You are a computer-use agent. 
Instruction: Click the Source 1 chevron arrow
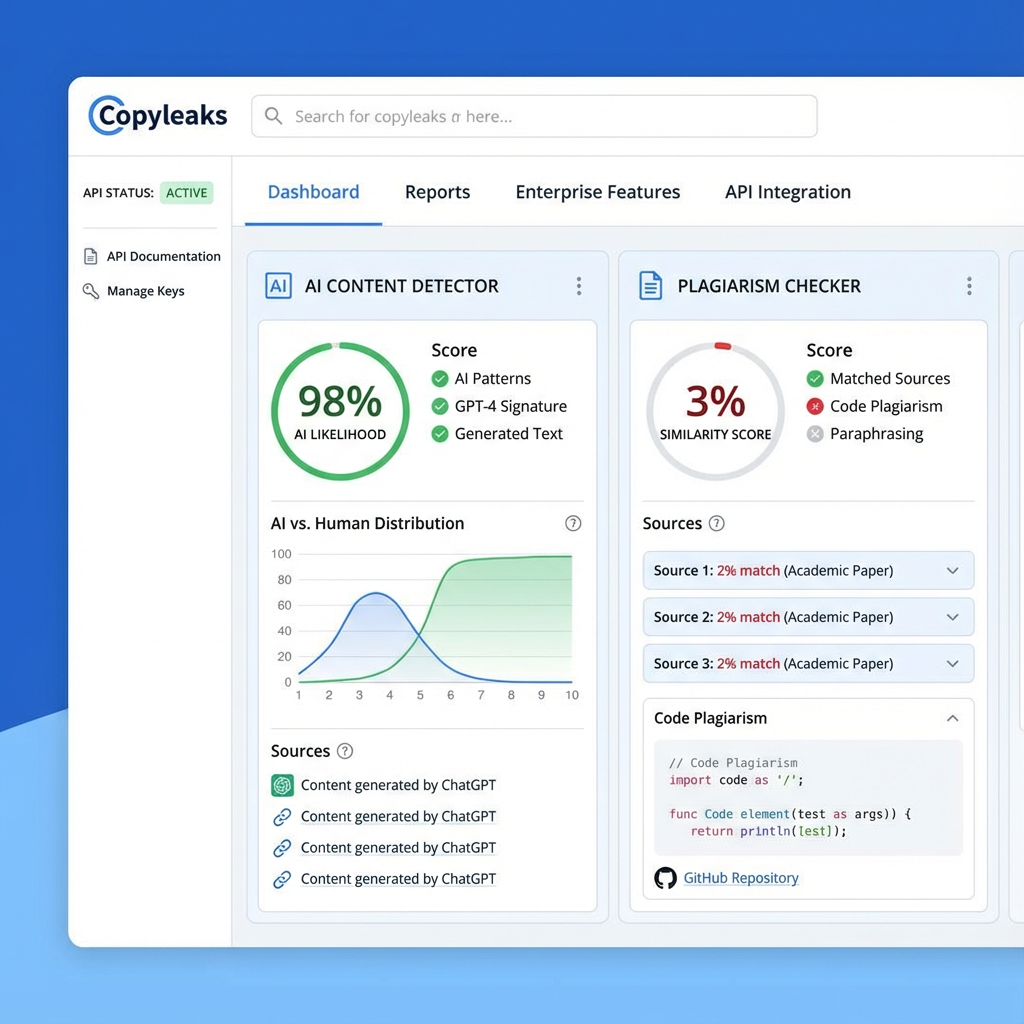[x=953, y=571]
